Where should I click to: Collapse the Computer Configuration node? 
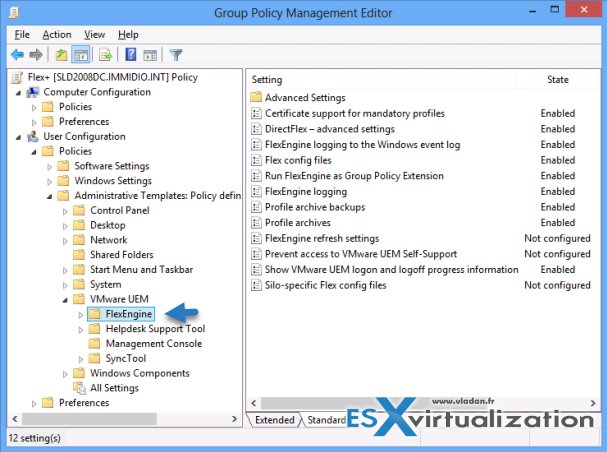(18, 93)
